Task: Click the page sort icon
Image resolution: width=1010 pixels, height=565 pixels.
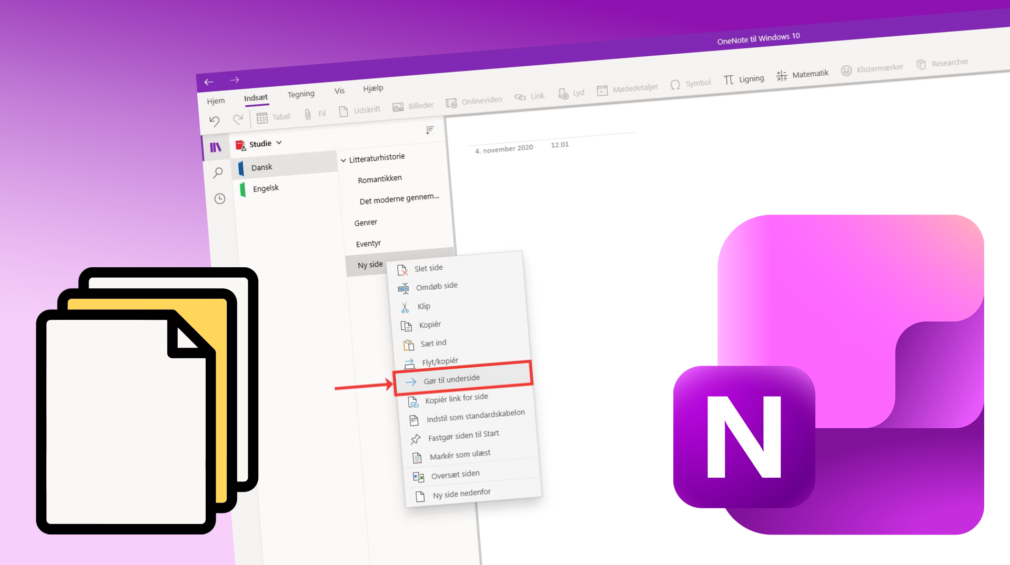Action: (430, 130)
